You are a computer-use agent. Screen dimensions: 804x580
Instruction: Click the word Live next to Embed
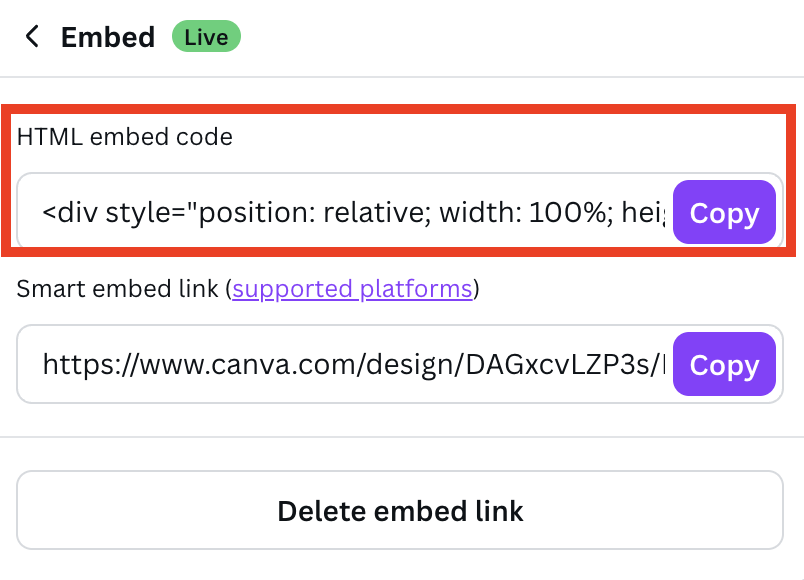[x=206, y=38]
